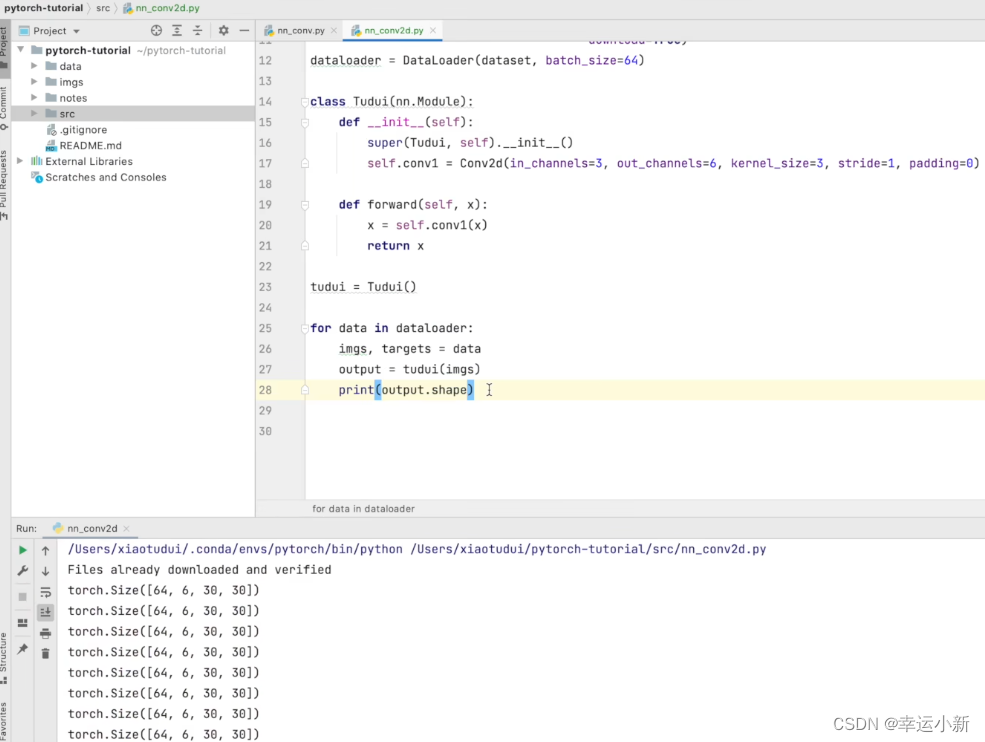Clear console output with trash icon
Viewport: 985px width, 742px height.
point(45,653)
